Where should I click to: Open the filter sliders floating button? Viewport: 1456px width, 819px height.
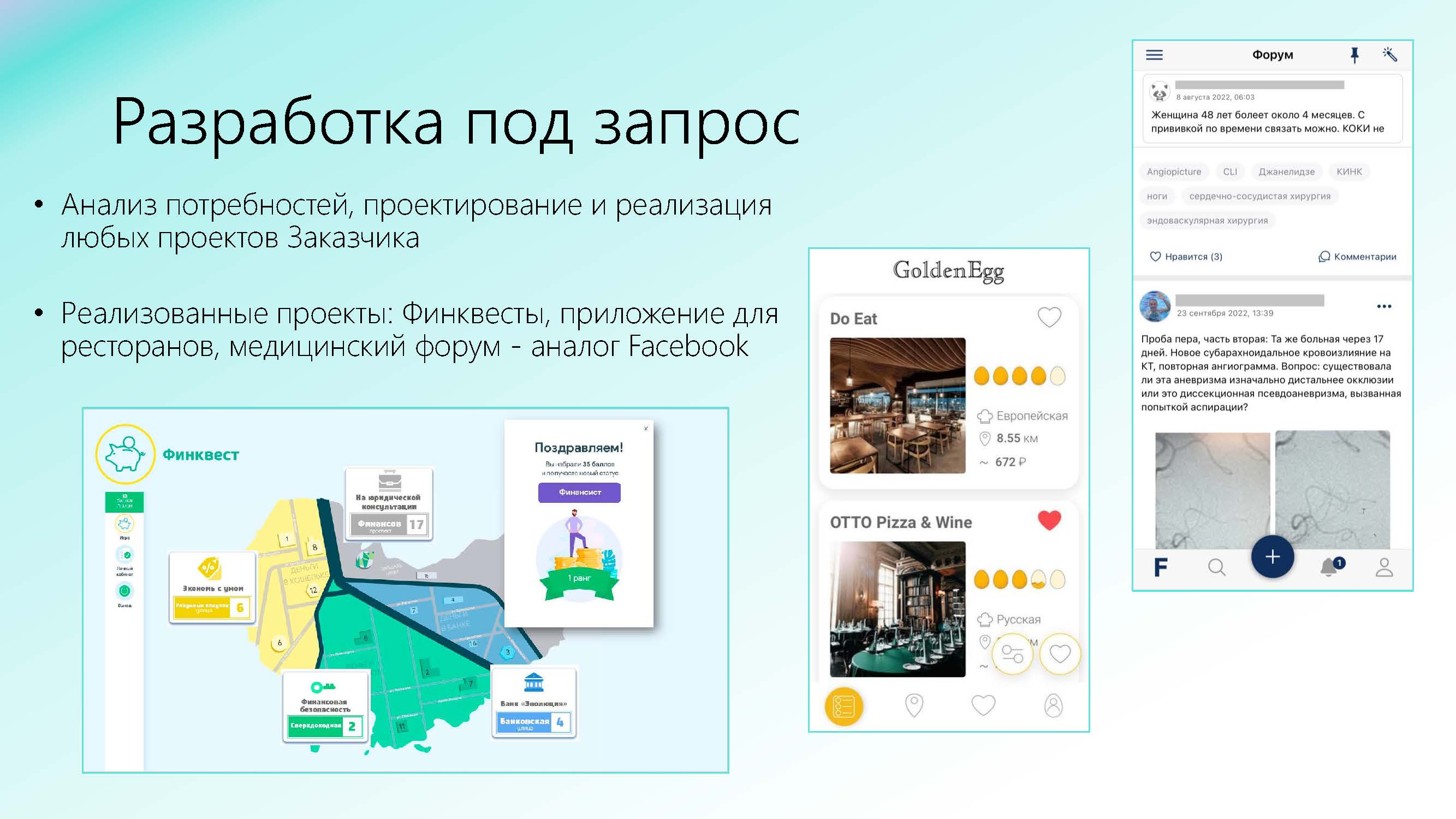(x=1012, y=654)
